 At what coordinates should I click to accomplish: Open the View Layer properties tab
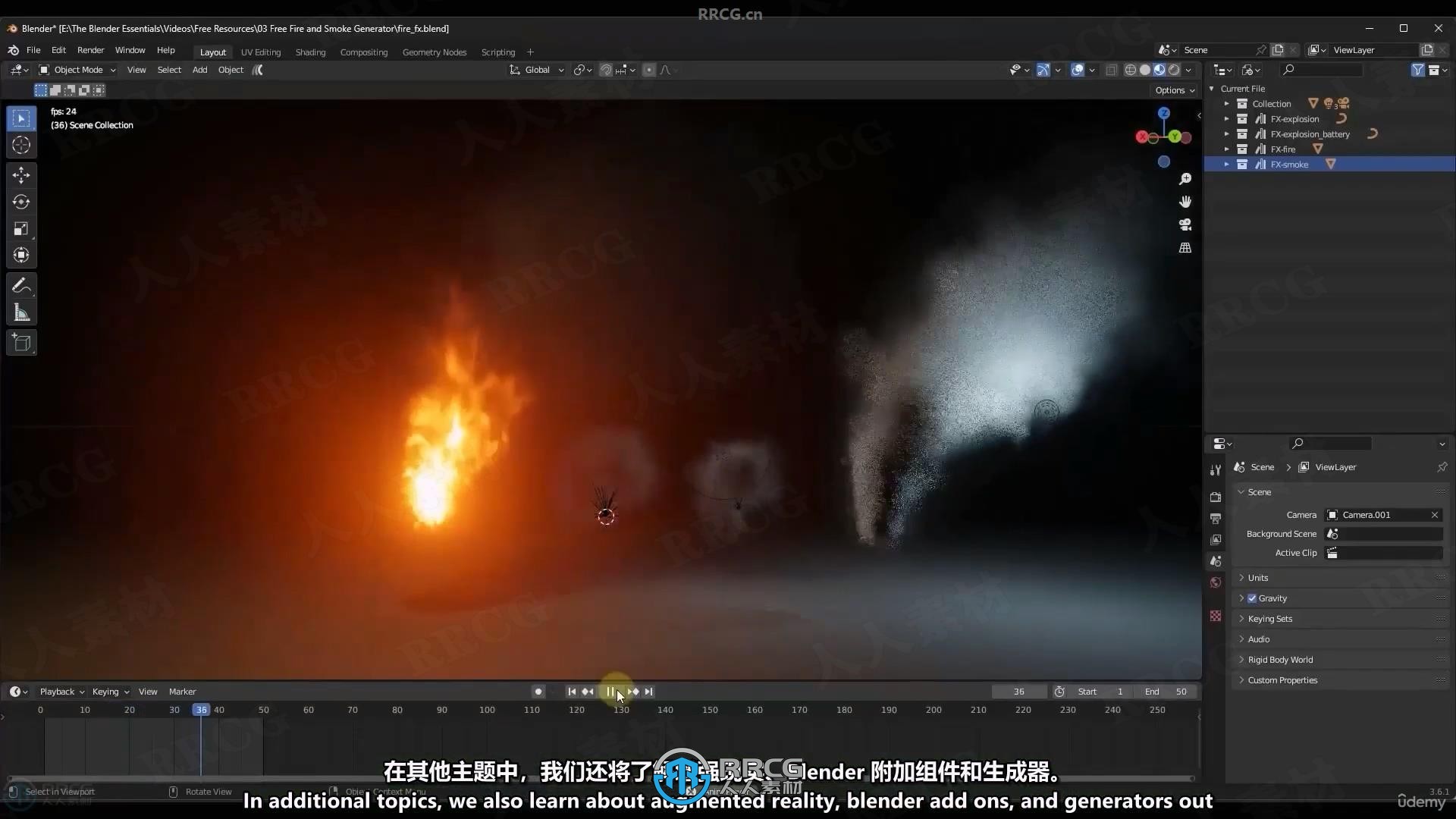[1216, 539]
